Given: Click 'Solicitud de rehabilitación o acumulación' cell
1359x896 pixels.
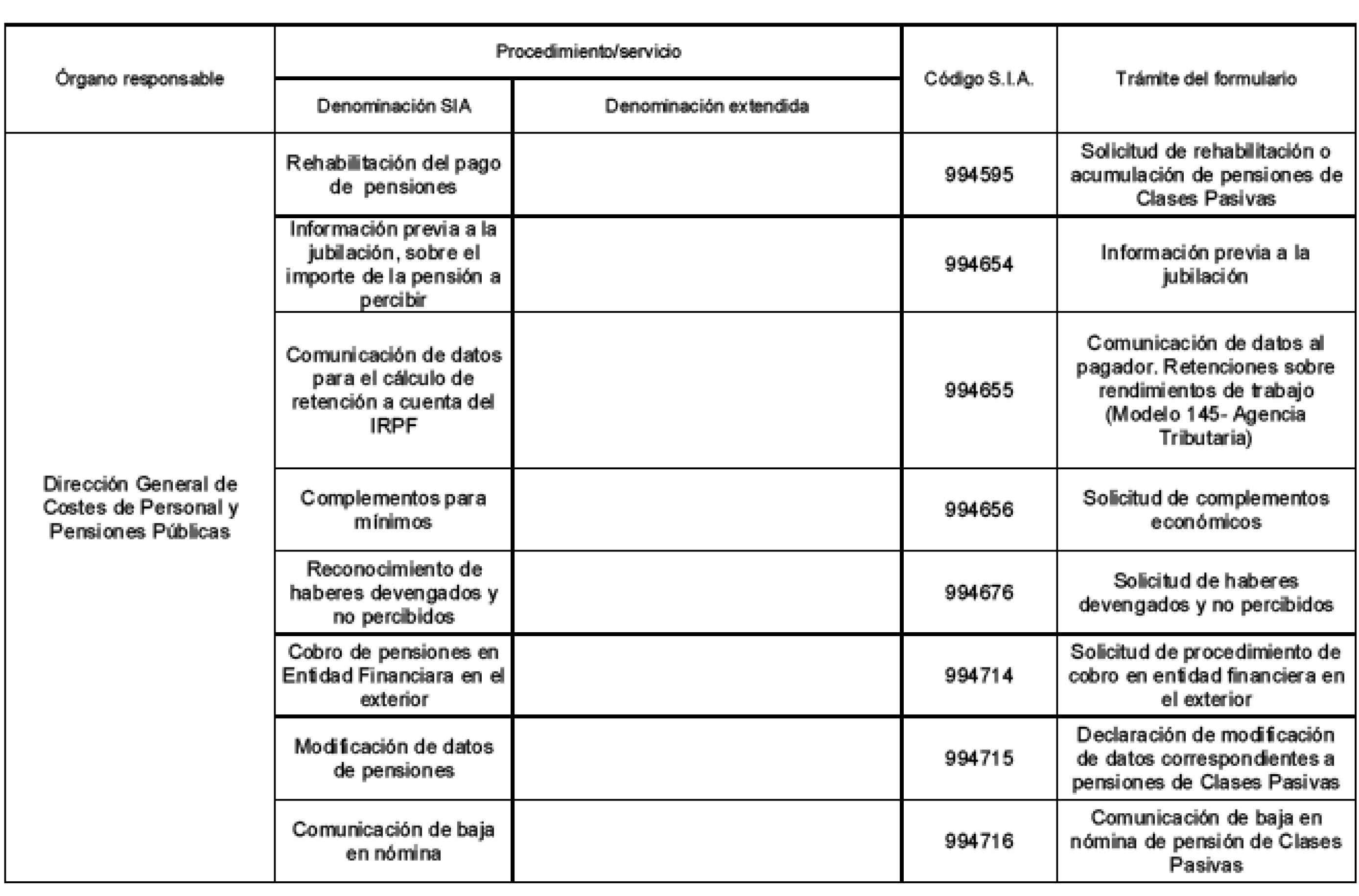Looking at the screenshot, I should [x=1206, y=175].
